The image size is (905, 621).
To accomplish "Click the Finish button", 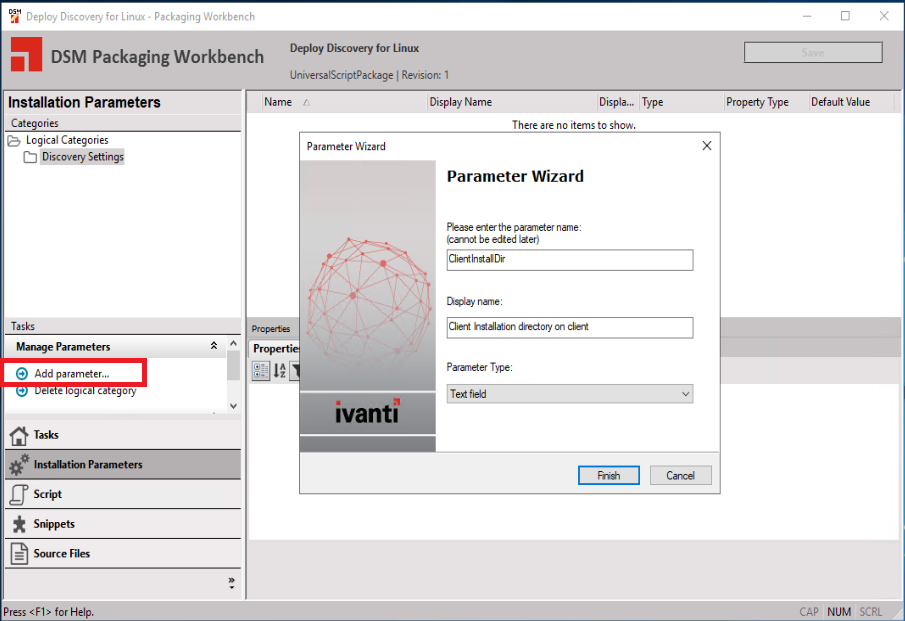I will point(608,475).
